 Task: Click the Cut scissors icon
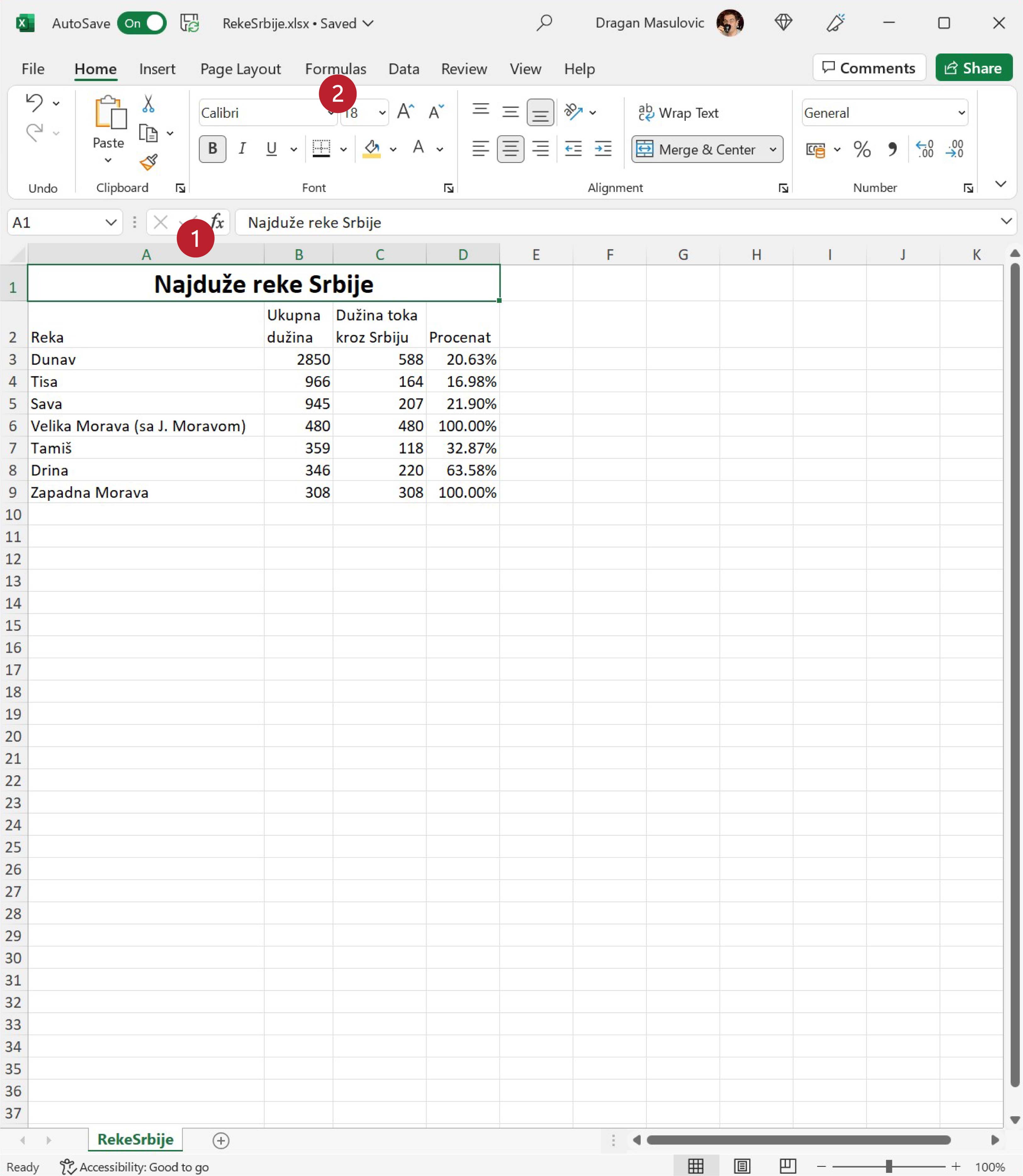[149, 104]
